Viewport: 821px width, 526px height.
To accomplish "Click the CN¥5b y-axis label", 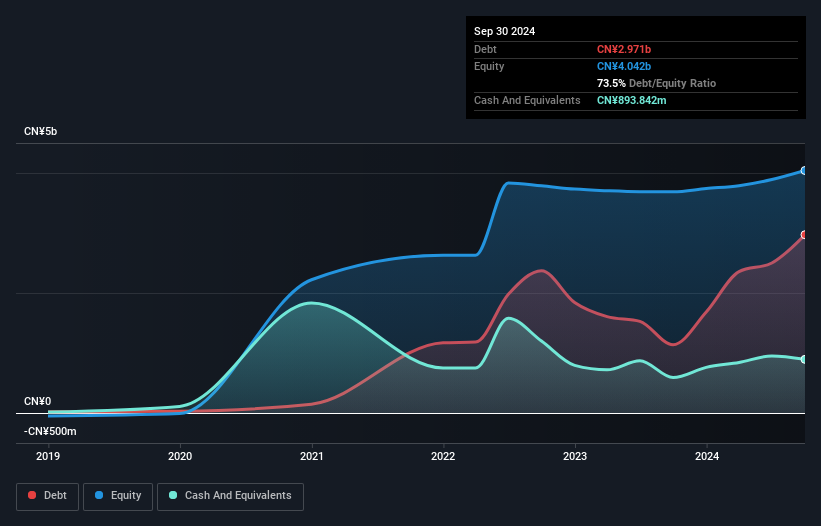I will coord(40,131).
